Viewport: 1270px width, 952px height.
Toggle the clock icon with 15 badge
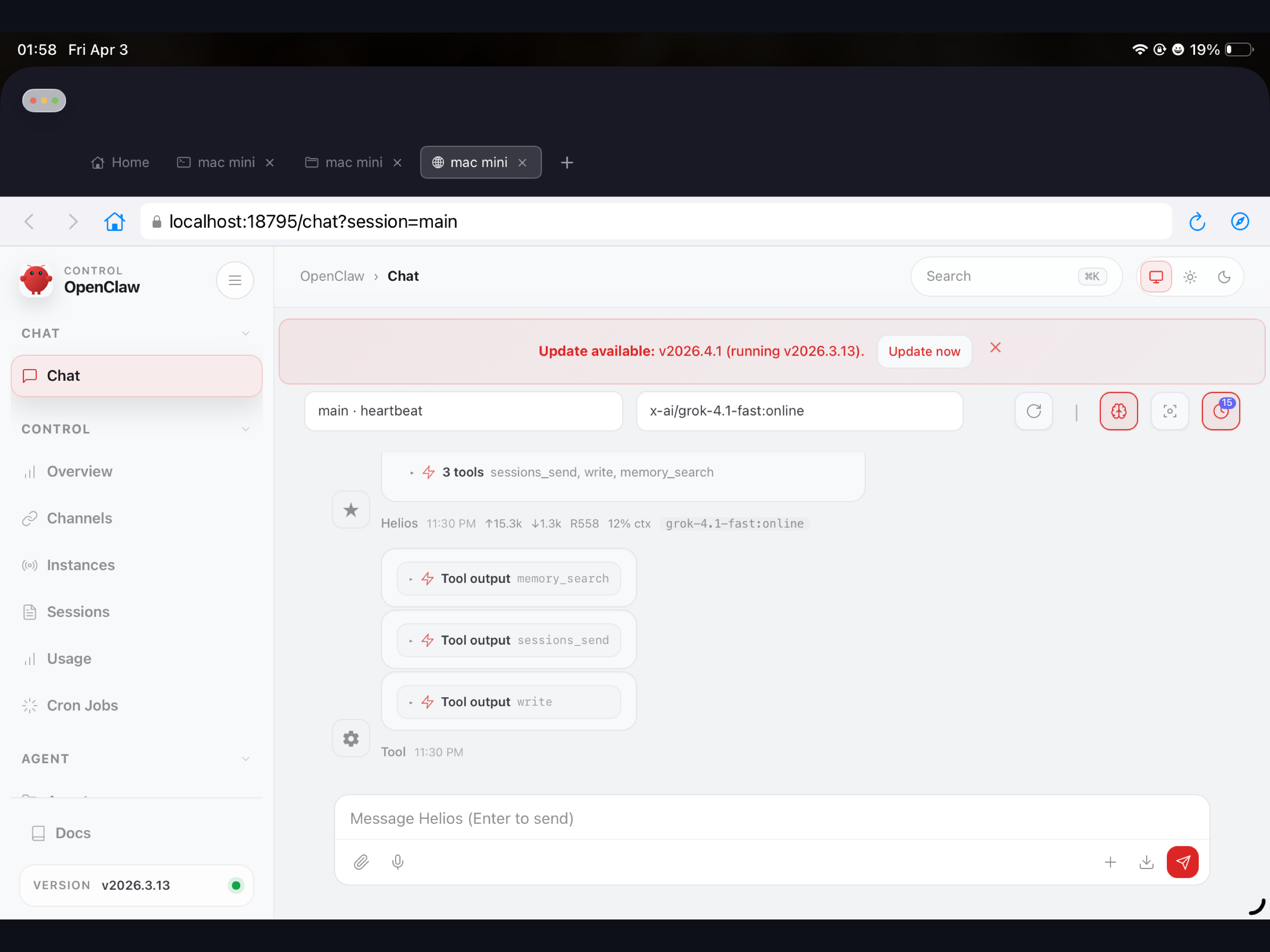pos(1220,410)
